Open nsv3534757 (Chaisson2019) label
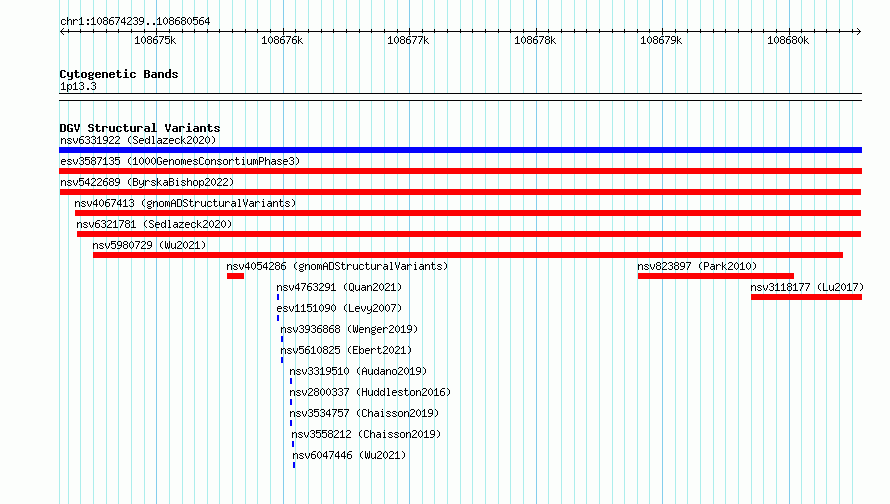Image resolution: width=890 pixels, height=504 pixels. tap(364, 413)
